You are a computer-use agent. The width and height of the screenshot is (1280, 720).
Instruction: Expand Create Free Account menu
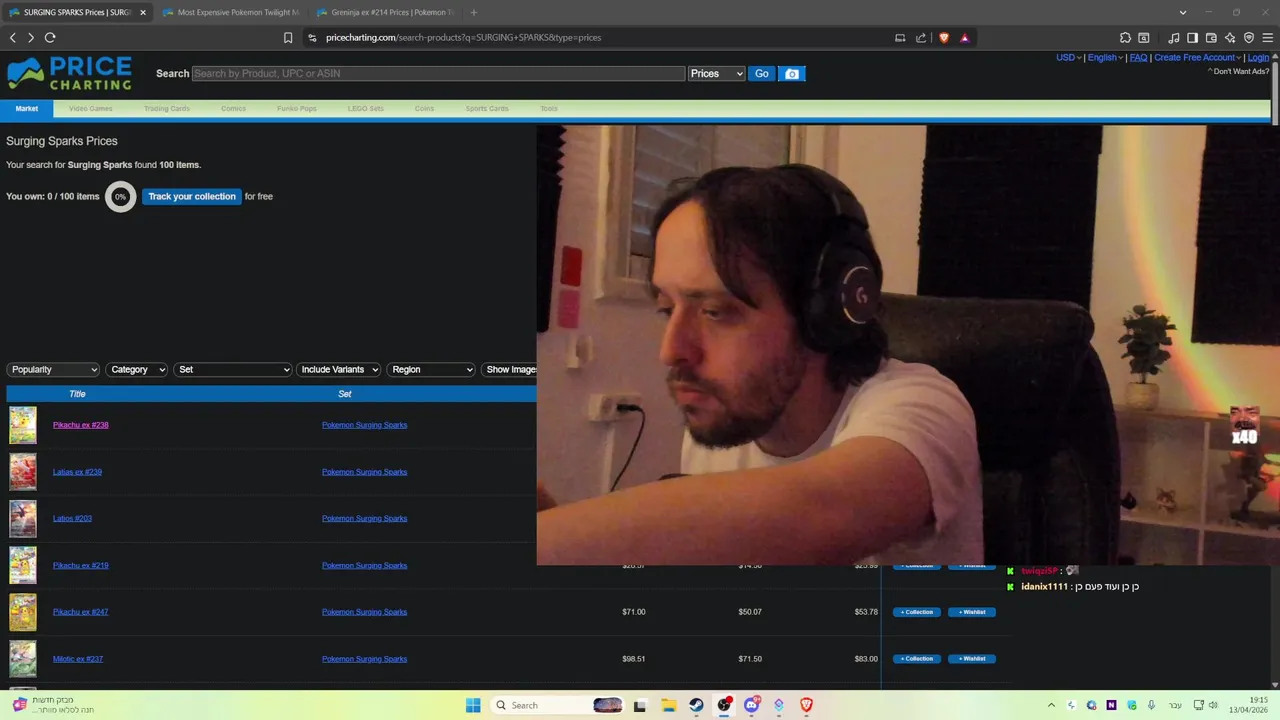[x=1197, y=57]
